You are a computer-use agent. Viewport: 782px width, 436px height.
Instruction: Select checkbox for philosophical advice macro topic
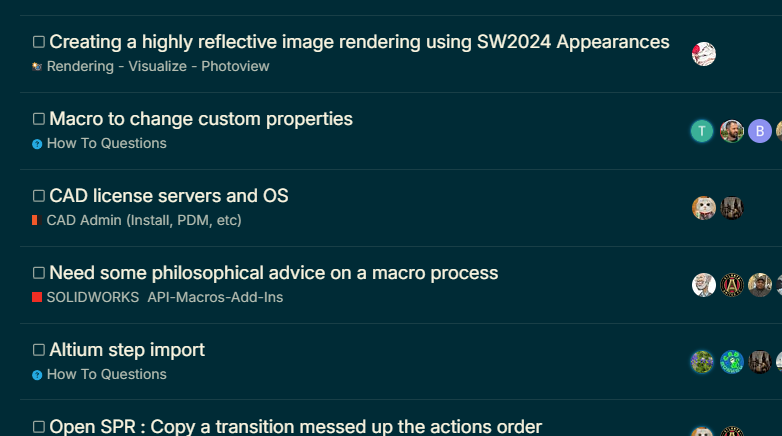click(x=39, y=273)
